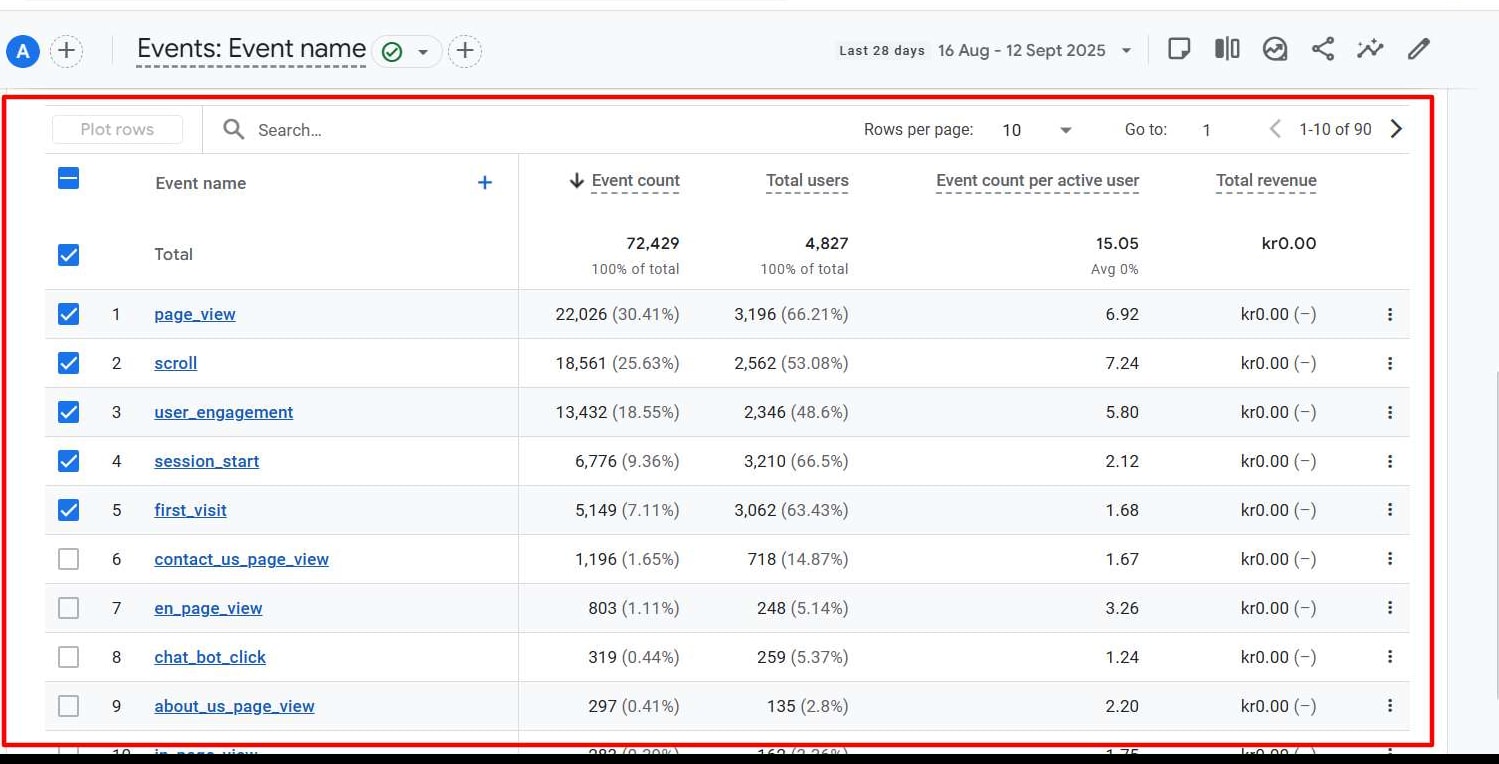Click the Last 28 days label

882,50
